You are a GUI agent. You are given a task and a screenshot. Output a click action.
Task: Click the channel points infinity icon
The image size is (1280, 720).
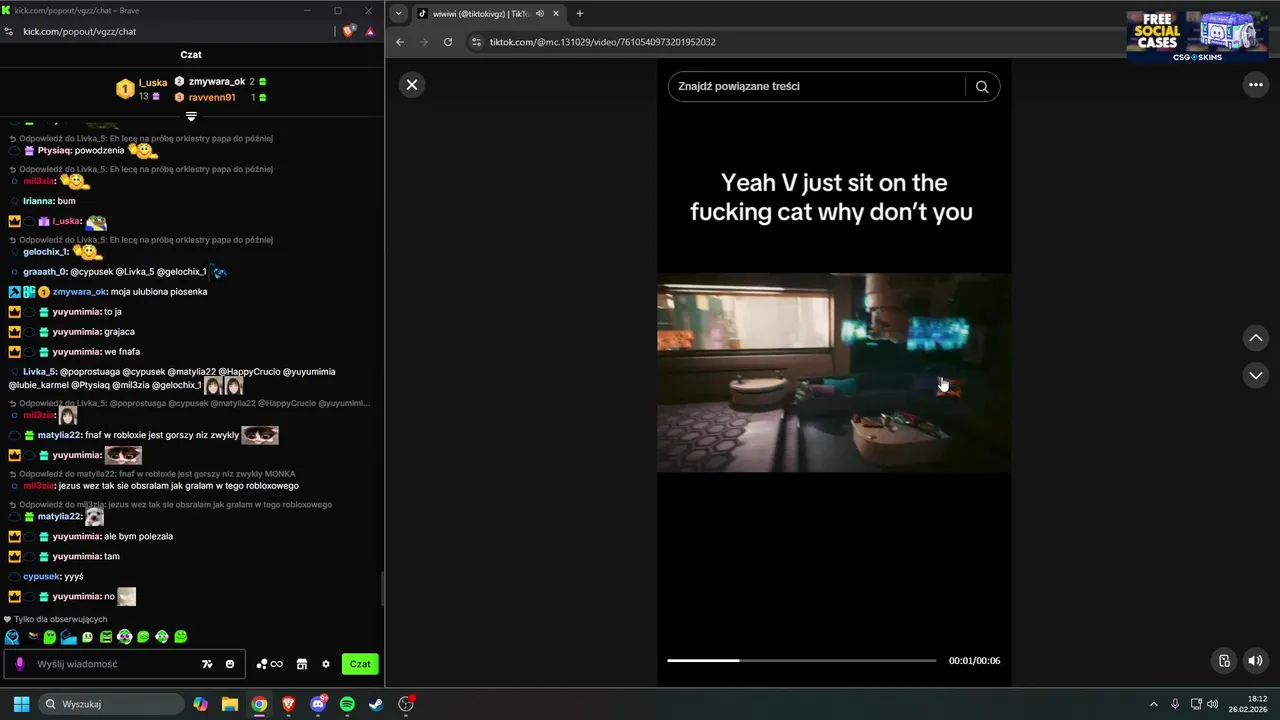click(x=270, y=664)
